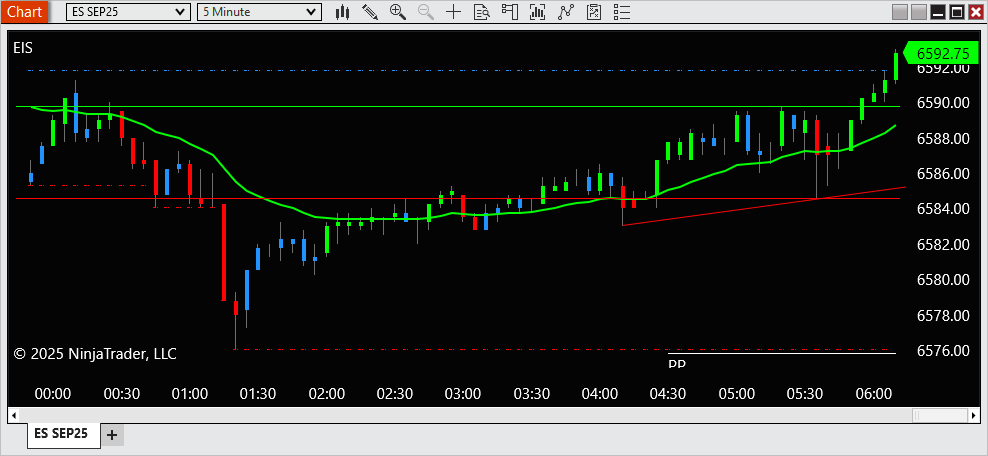Click the 6590.00 price axis label

point(943,103)
